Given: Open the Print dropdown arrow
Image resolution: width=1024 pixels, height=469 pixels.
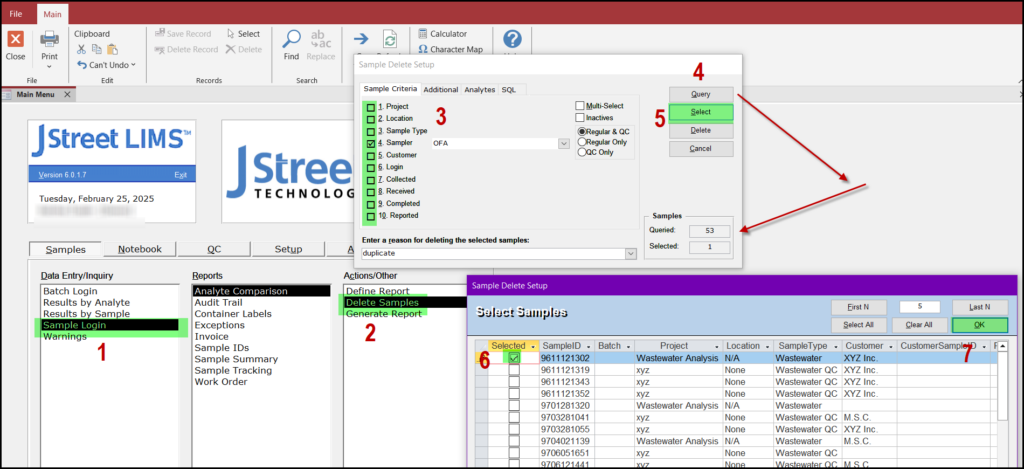Looking at the screenshot, I should point(50,66).
